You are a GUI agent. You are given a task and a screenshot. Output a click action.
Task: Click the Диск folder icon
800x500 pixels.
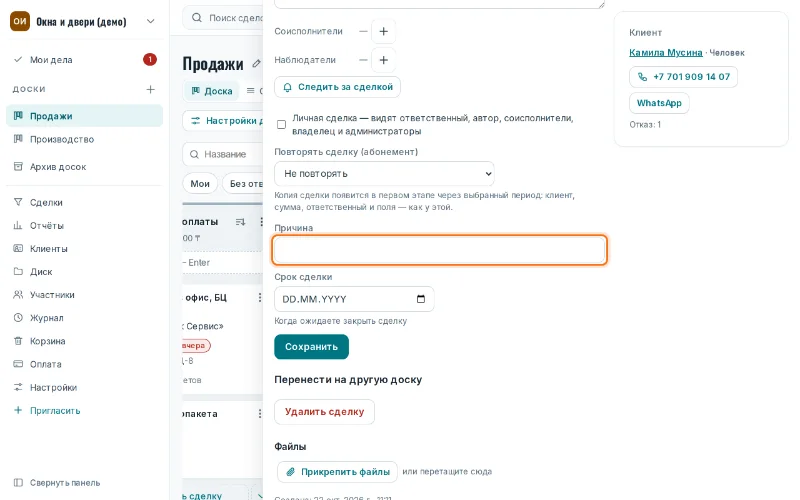(18, 271)
